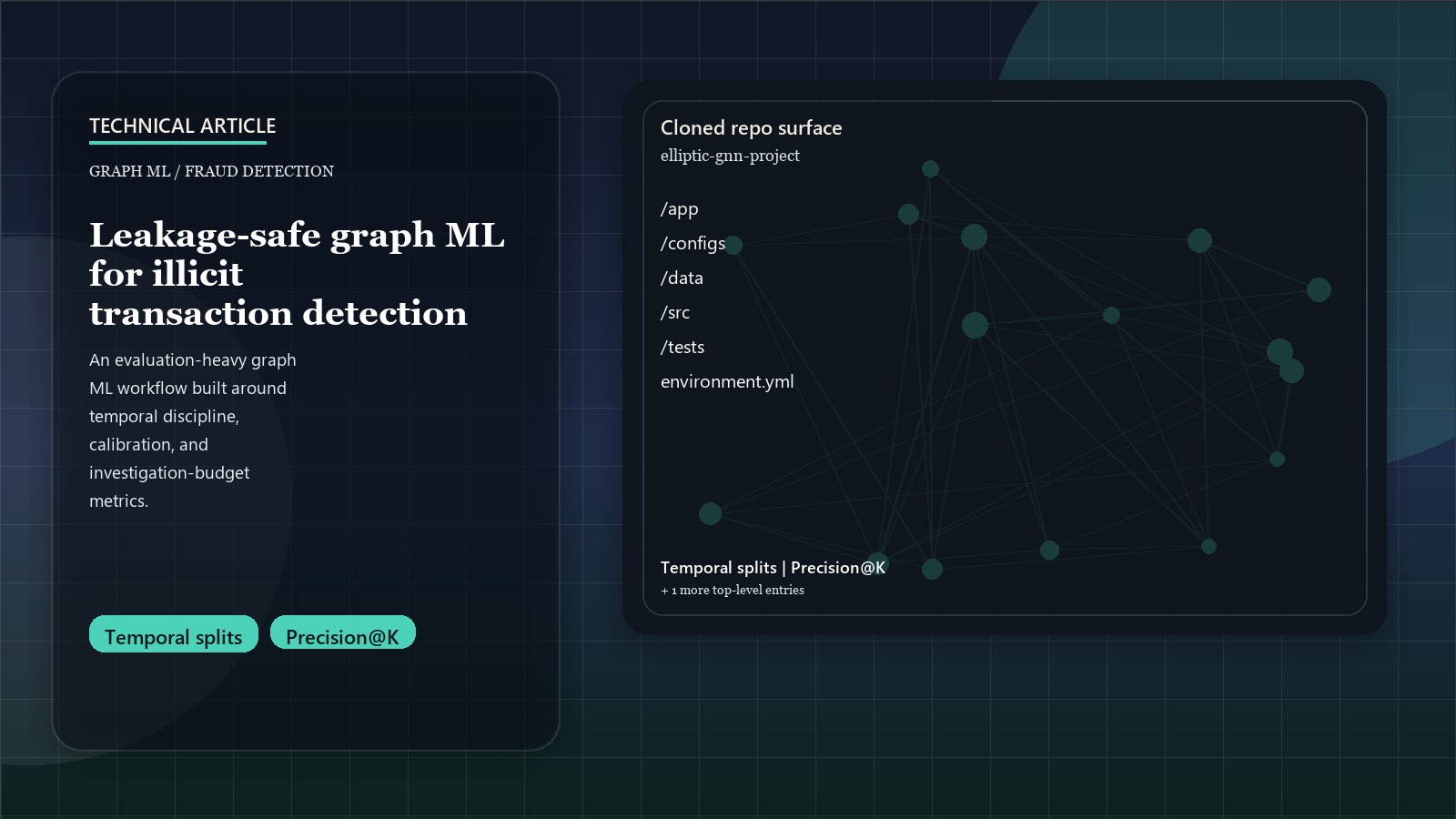The width and height of the screenshot is (1456, 819).
Task: Switch to the TECHNICAL ARTICLE tab
Action: tap(181, 126)
